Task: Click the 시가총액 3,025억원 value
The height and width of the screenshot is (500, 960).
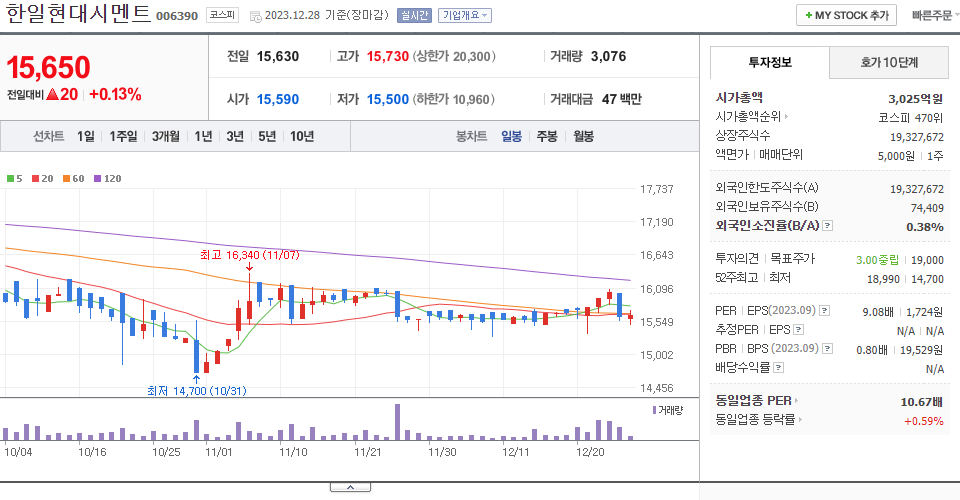Action: pos(915,99)
